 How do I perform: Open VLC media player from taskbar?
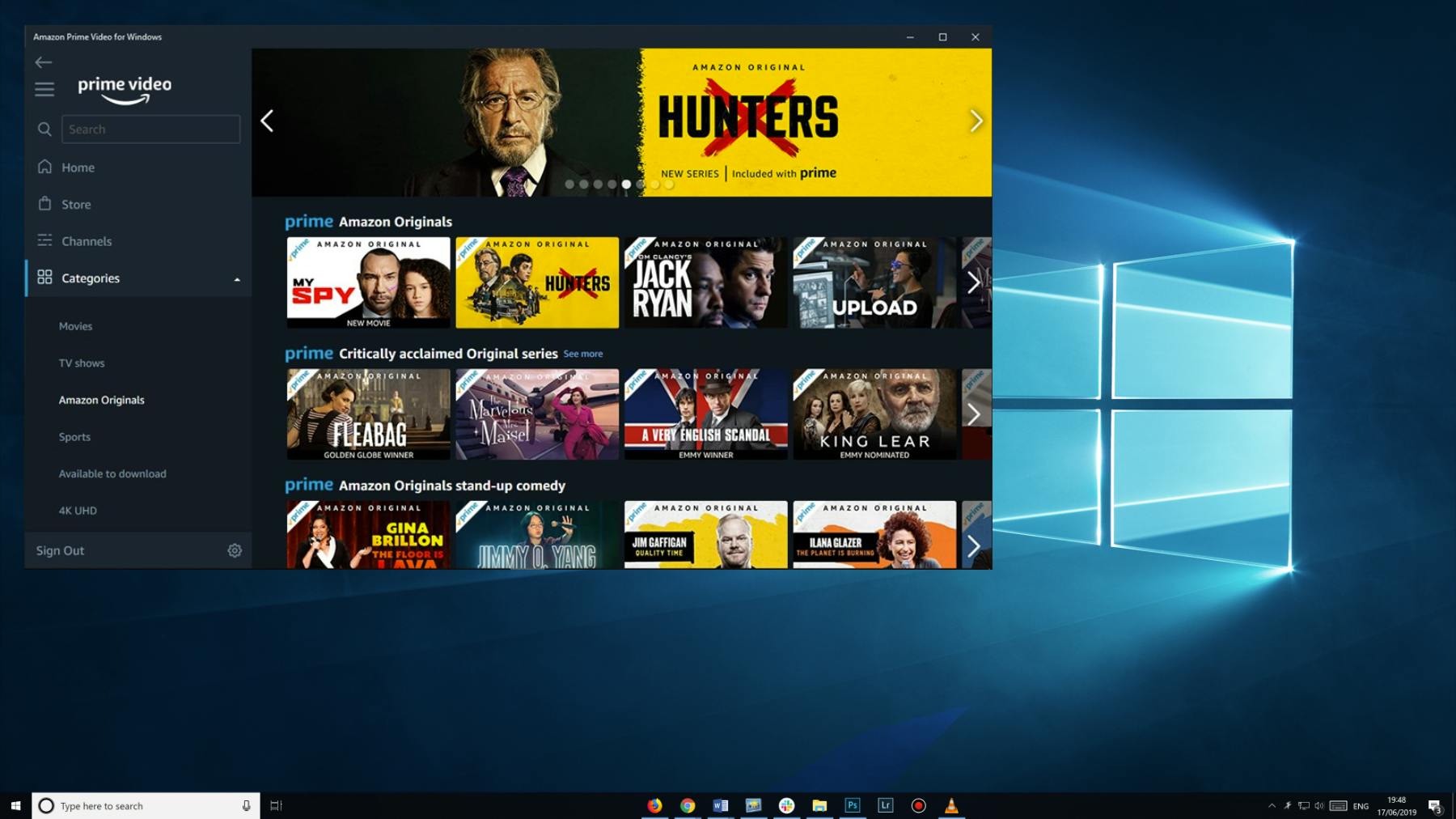(x=951, y=805)
